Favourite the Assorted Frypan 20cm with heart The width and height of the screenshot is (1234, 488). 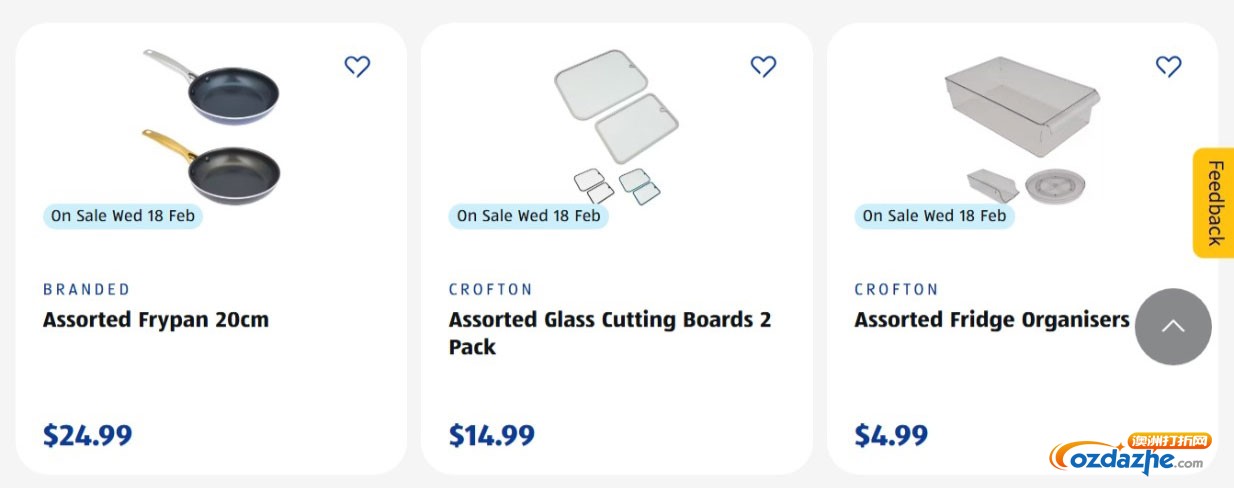[x=357, y=67]
